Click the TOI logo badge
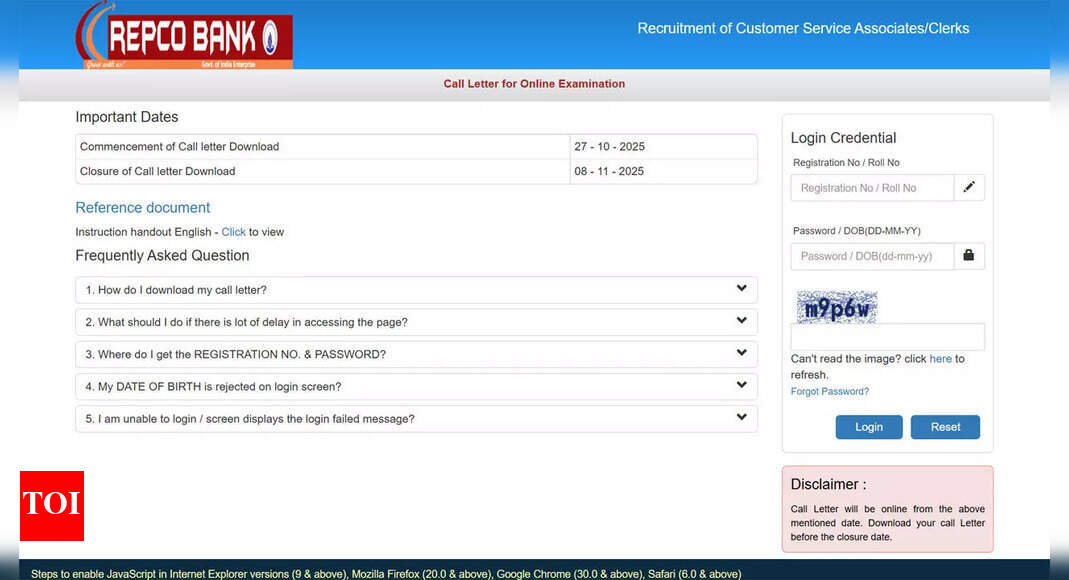The image size is (1069, 580). coord(51,505)
